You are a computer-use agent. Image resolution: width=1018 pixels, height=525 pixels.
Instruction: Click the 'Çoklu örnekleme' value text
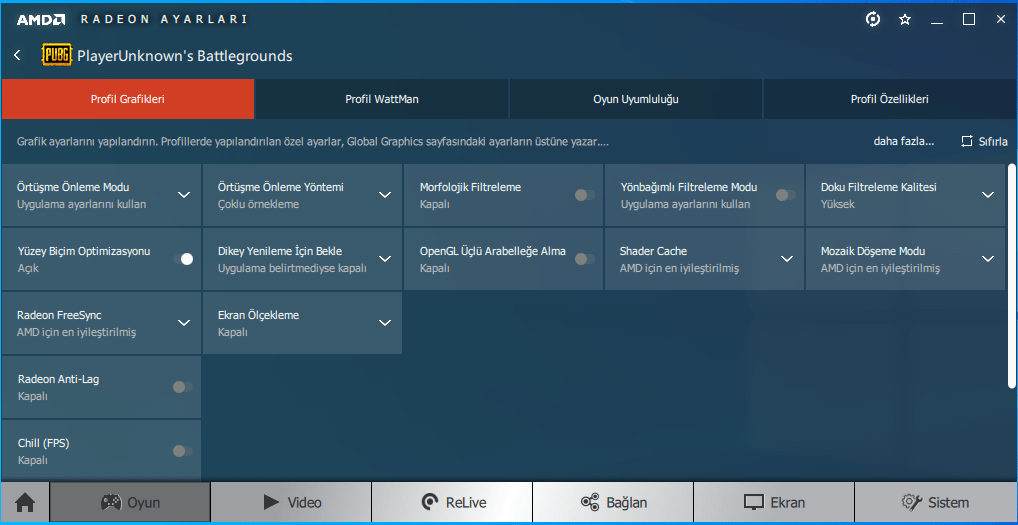point(258,204)
